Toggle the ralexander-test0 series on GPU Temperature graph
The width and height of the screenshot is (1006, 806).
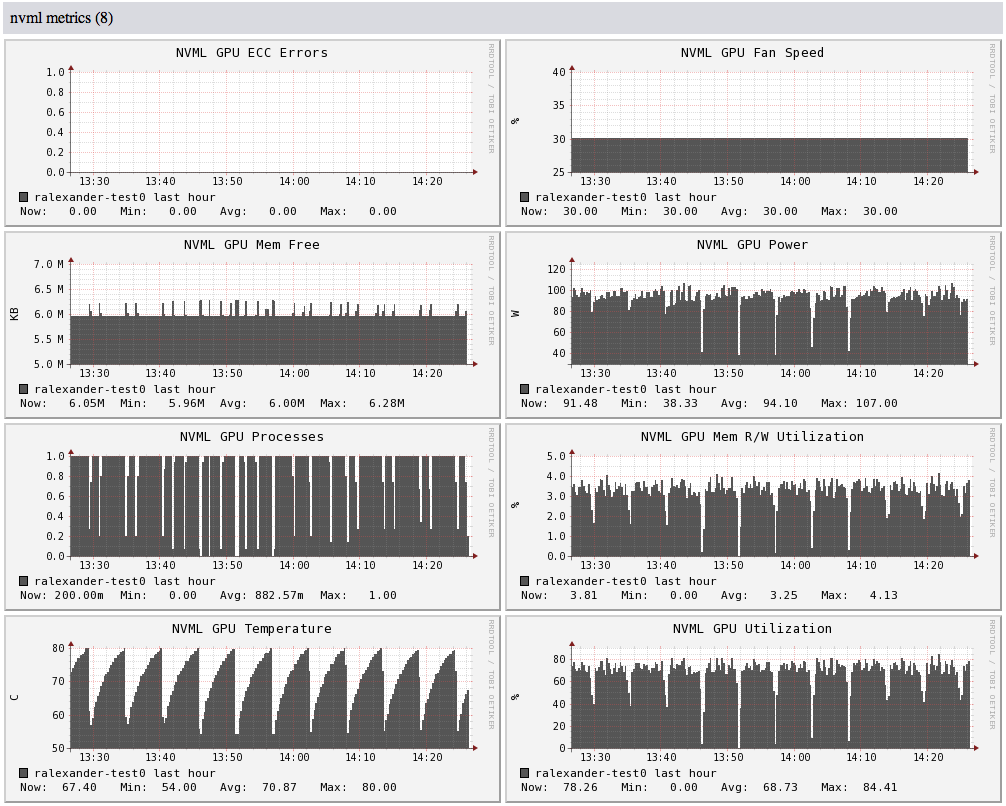92,773
